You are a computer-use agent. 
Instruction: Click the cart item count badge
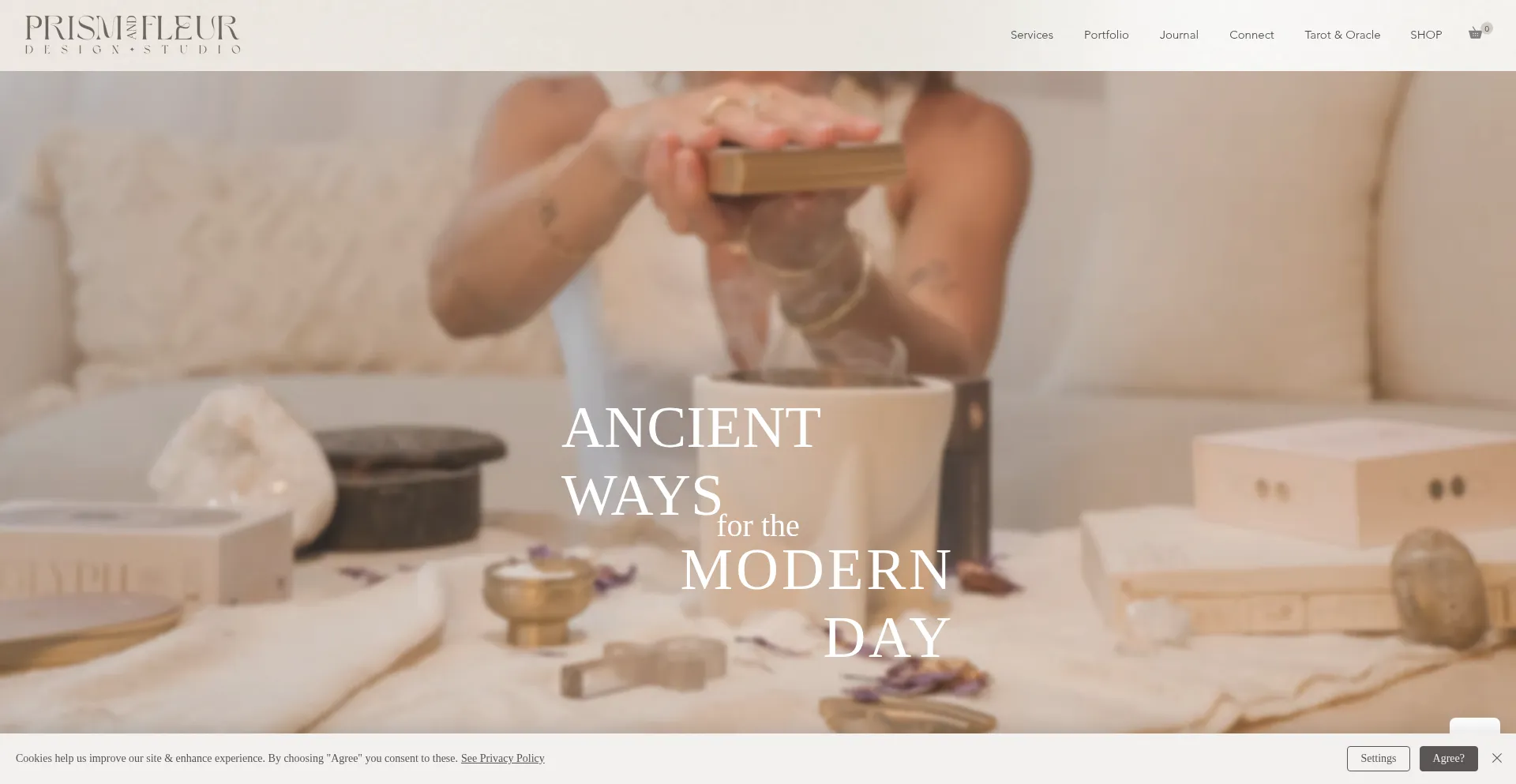1487,28
